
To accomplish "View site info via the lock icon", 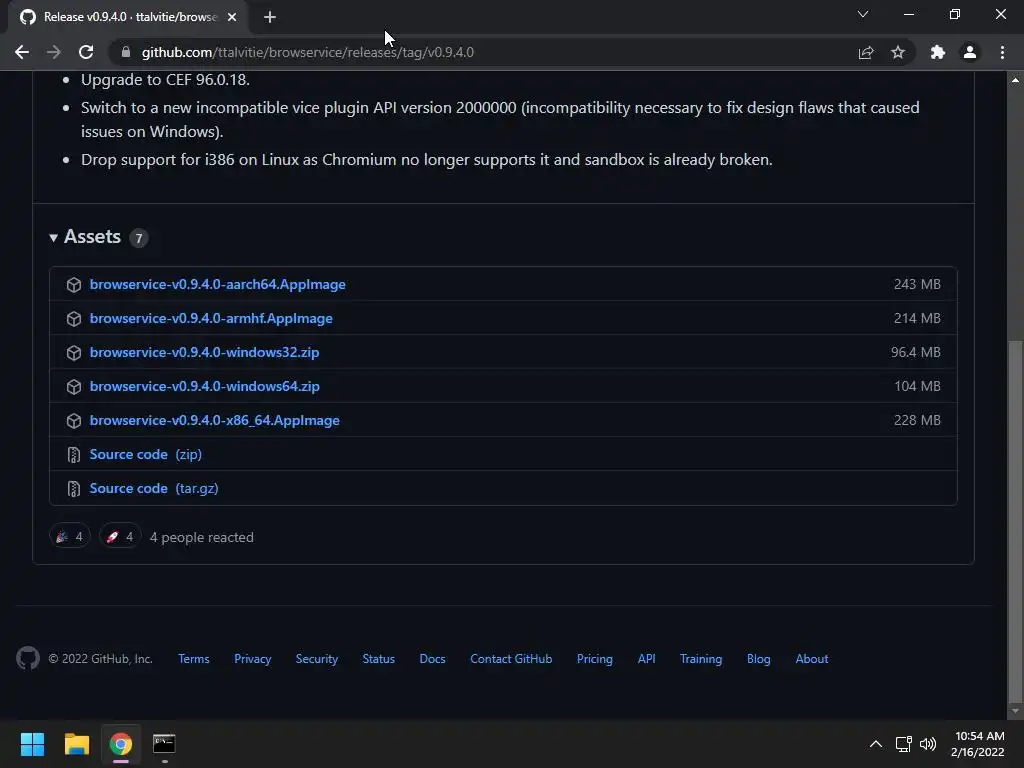I will pyautogui.click(x=126, y=52).
